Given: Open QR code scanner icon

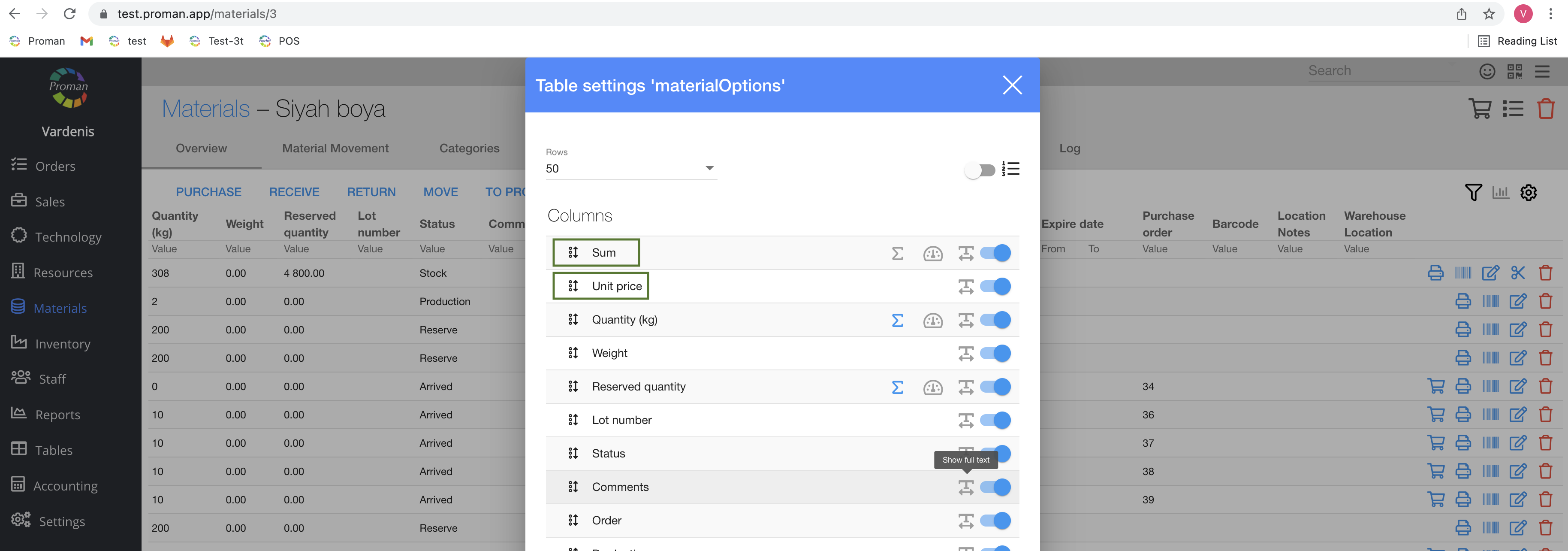Looking at the screenshot, I should [1514, 72].
